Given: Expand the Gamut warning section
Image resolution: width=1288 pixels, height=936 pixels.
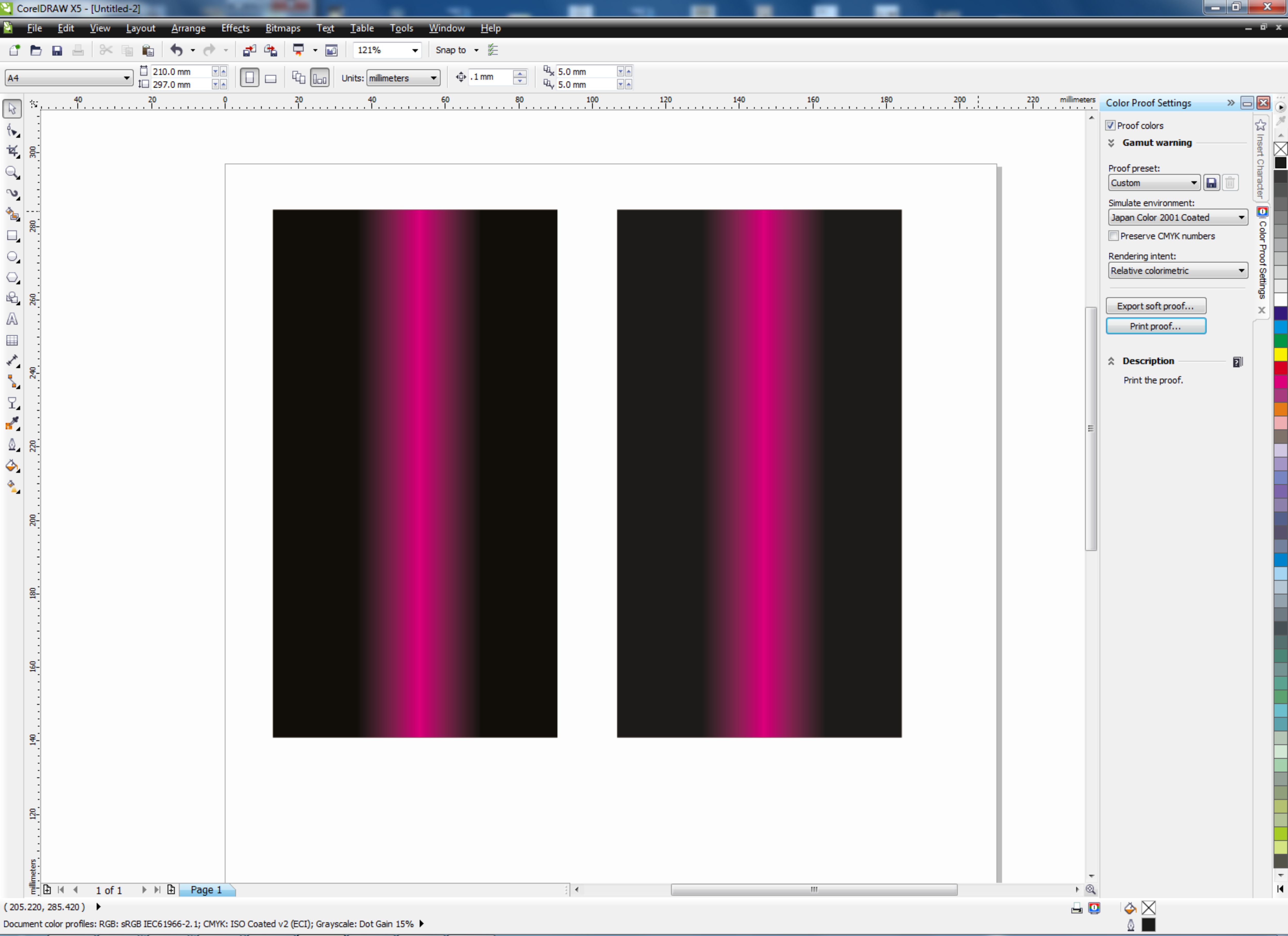Looking at the screenshot, I should pos(1112,143).
